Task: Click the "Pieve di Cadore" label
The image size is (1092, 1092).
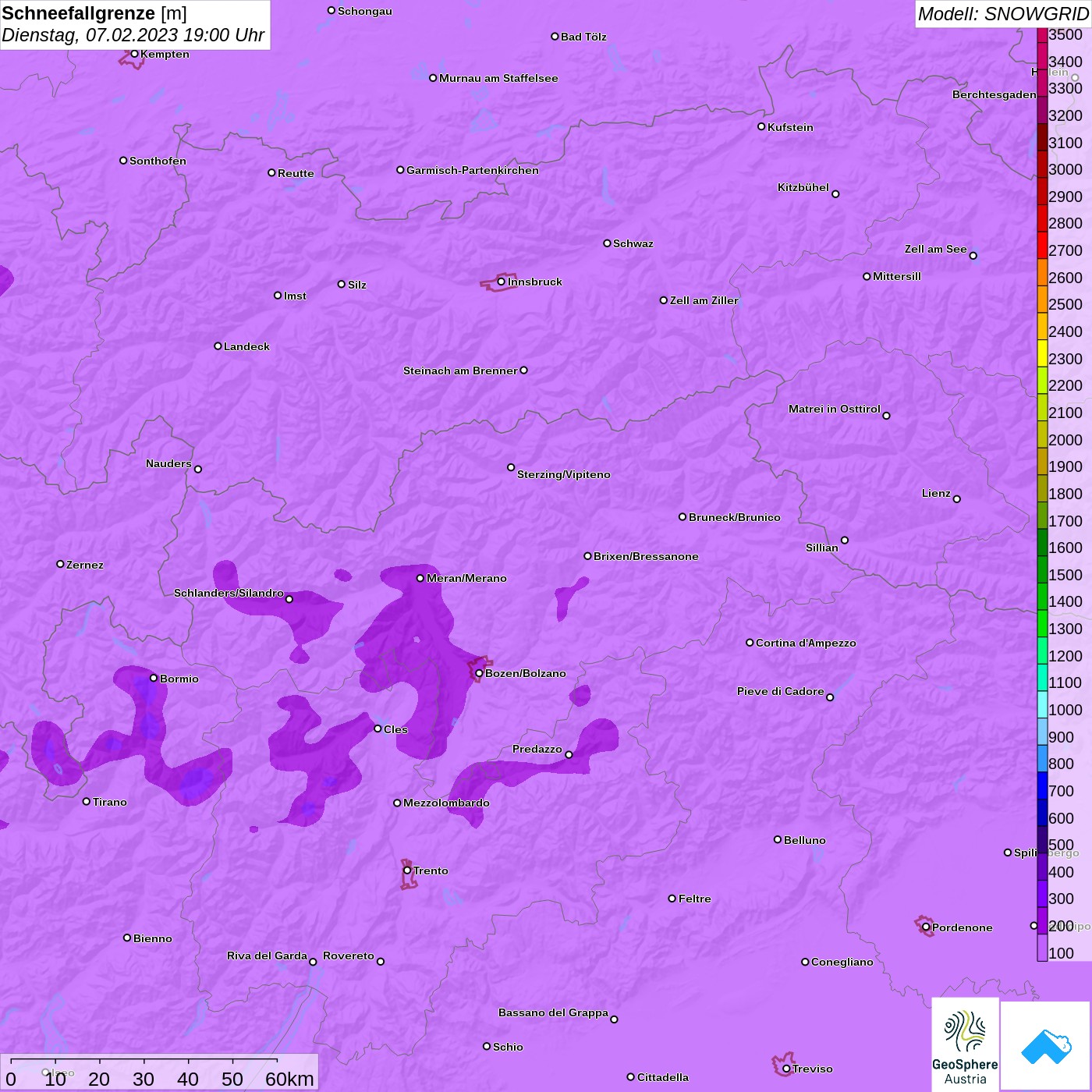Action: (x=781, y=691)
